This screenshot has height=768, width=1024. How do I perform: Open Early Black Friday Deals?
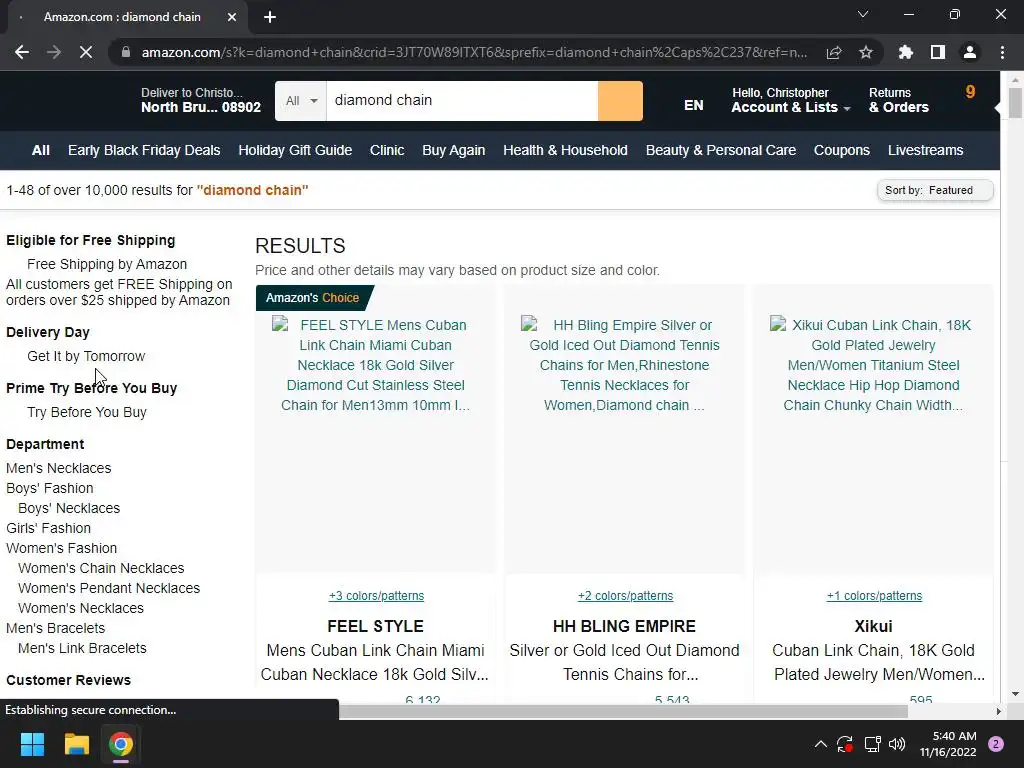(144, 150)
